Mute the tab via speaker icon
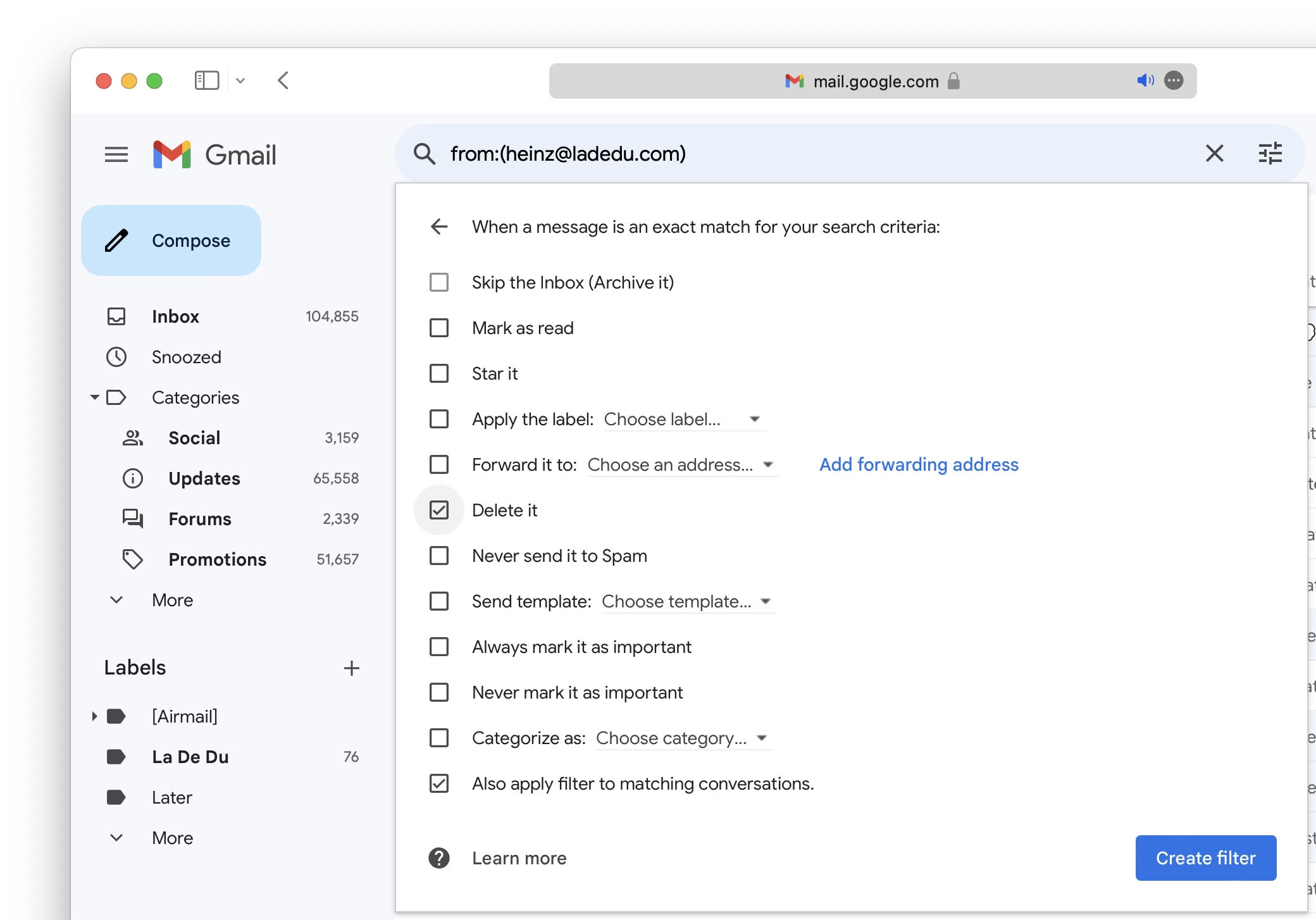Image resolution: width=1316 pixels, height=920 pixels. [1145, 80]
